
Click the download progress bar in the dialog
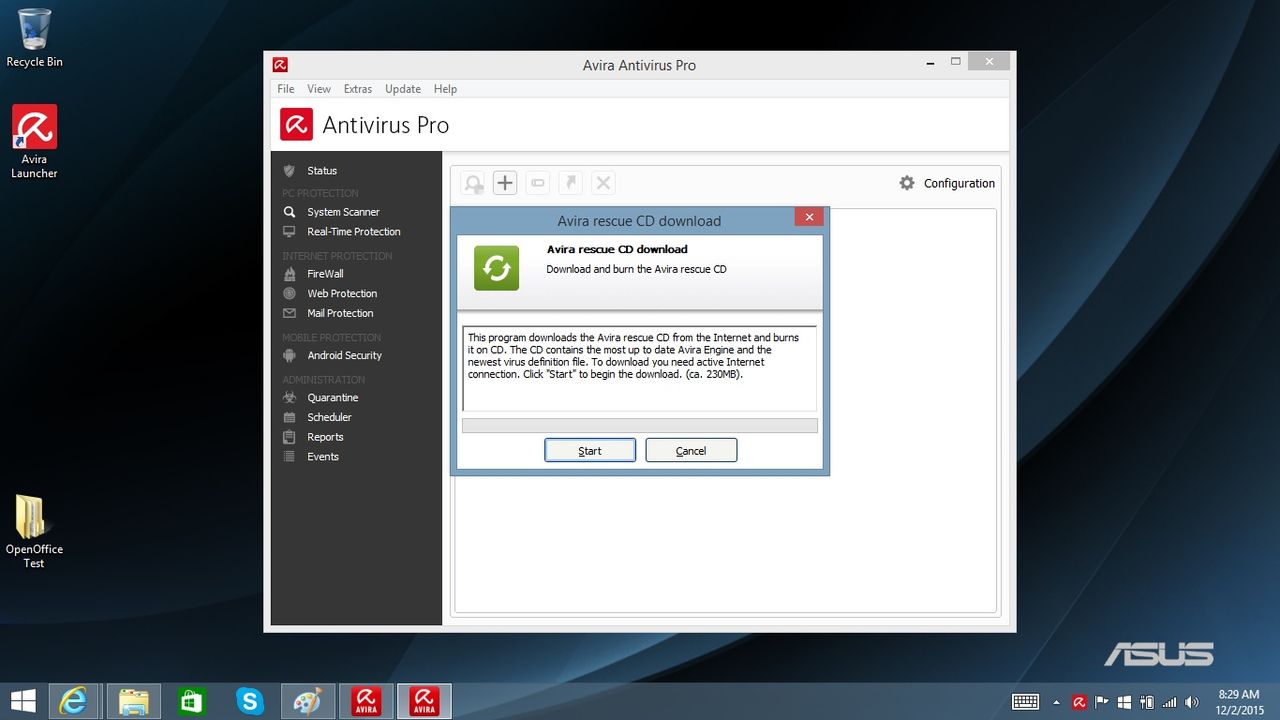640,426
